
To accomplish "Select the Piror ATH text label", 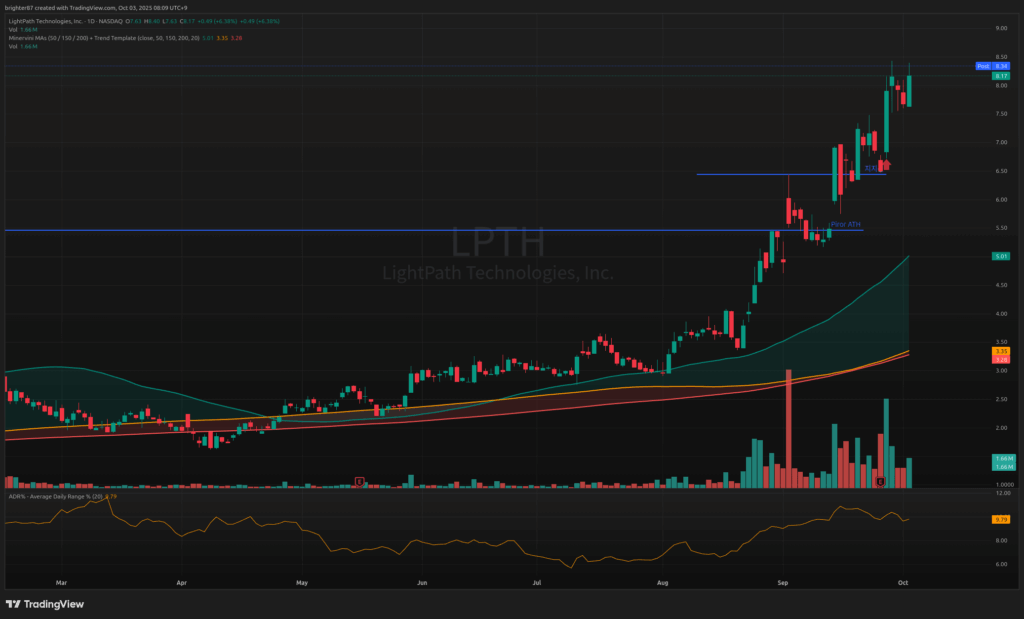I will 845,225.
